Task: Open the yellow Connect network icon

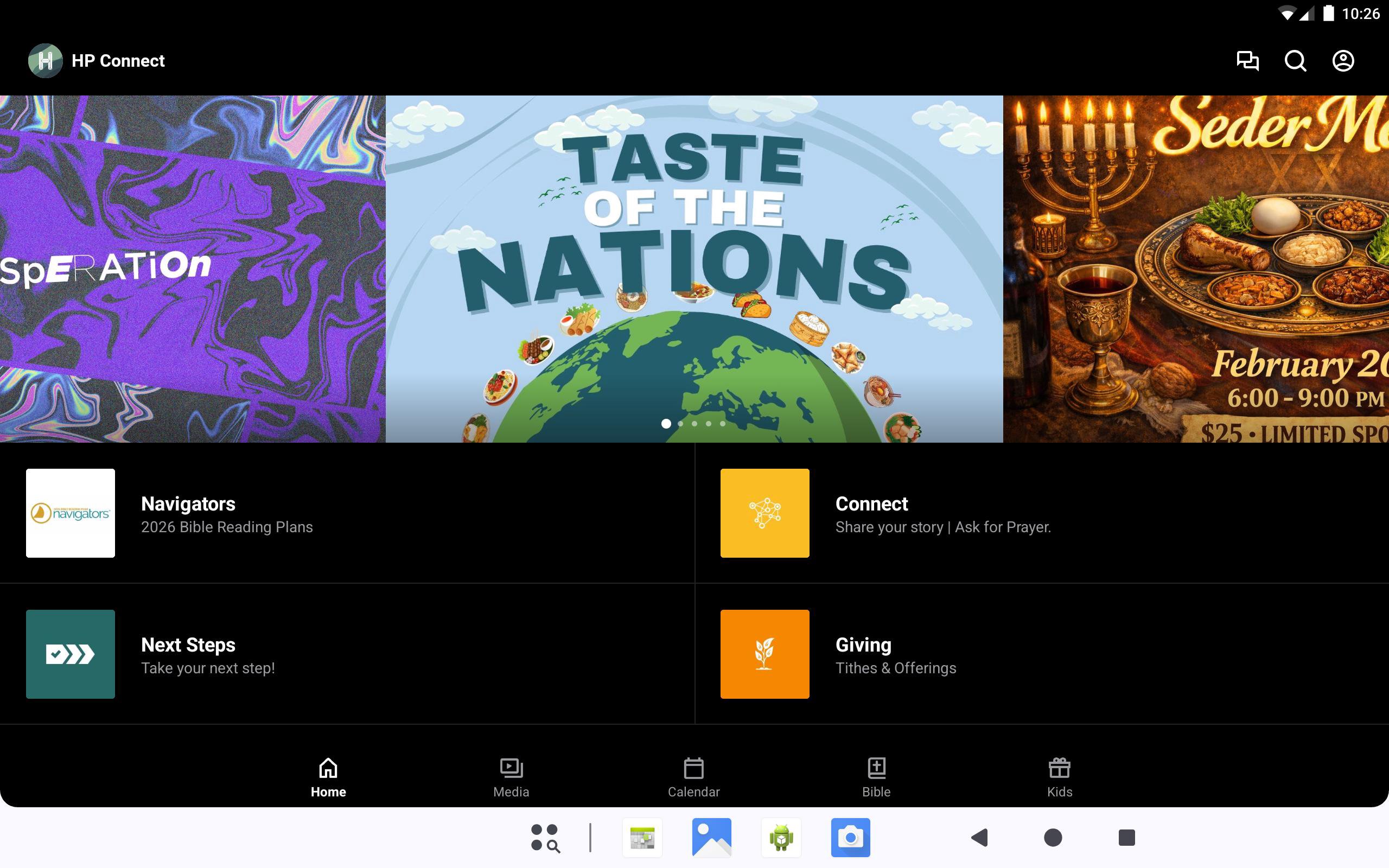Action: coord(764,513)
